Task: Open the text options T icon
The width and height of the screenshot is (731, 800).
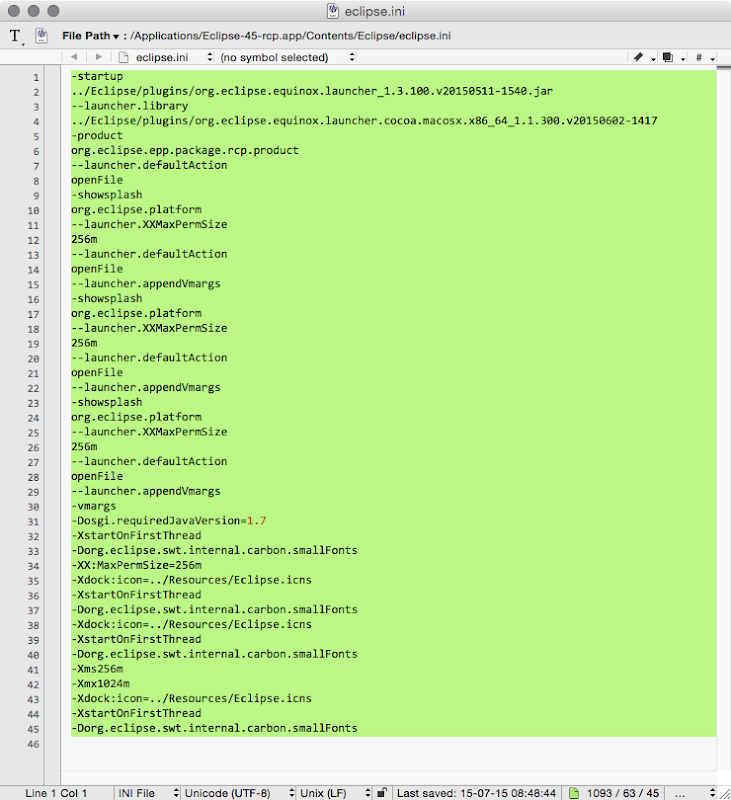Action: click(16, 36)
